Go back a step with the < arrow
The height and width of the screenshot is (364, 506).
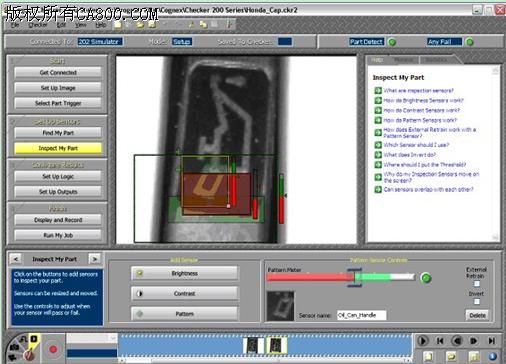[16, 259]
